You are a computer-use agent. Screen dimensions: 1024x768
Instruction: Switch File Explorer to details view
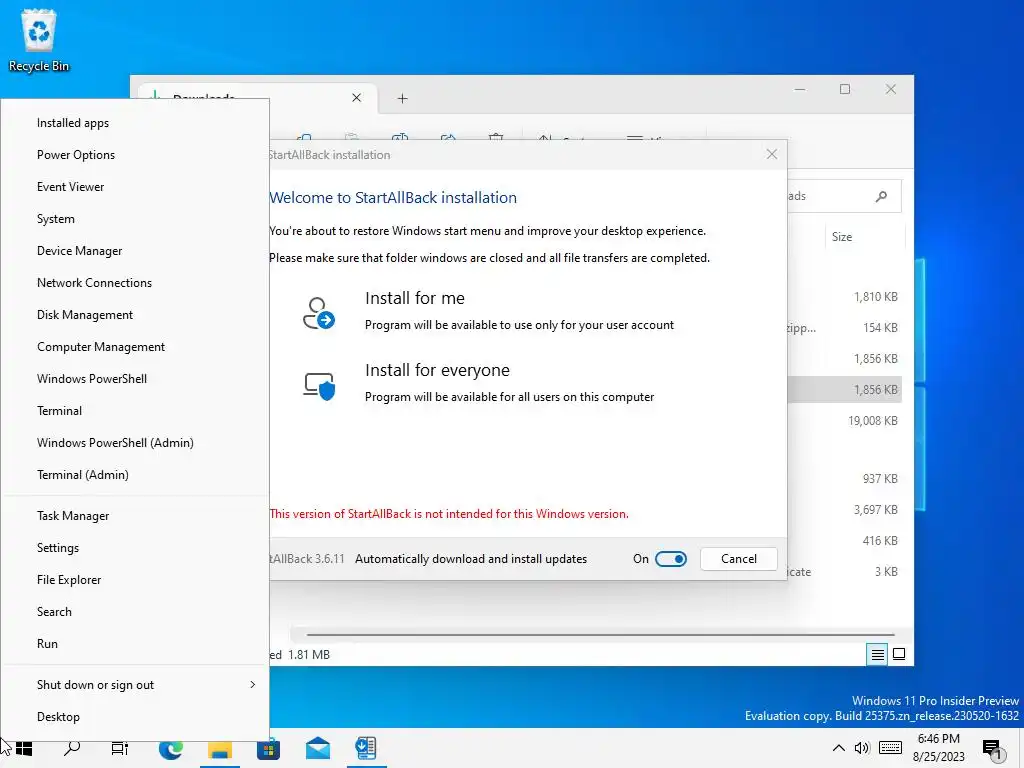(x=878, y=654)
